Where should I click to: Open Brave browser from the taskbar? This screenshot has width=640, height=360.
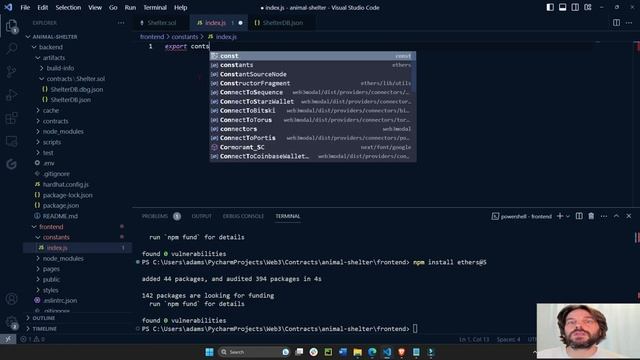click(402, 352)
